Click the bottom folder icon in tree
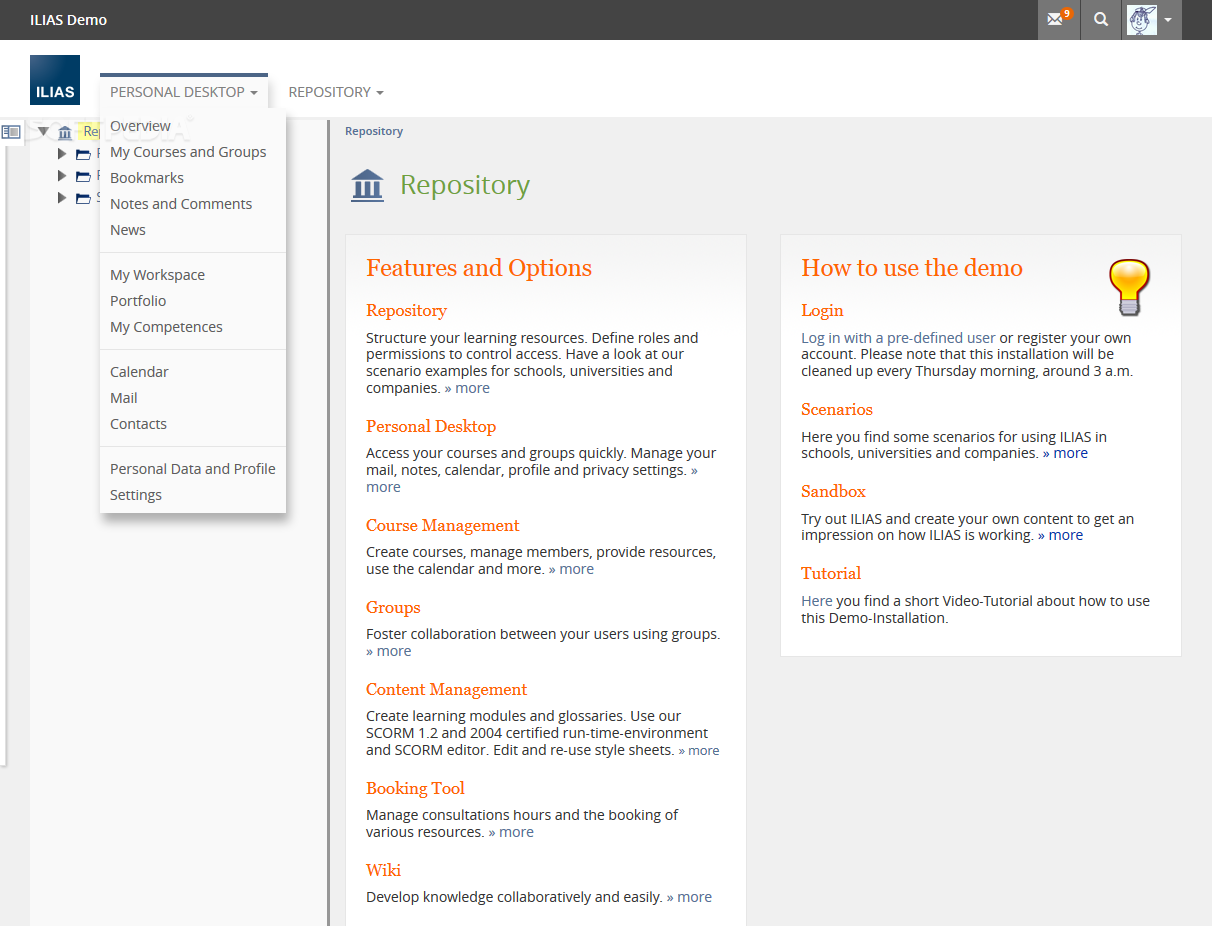The width and height of the screenshot is (1212, 926). pyautogui.click(x=83, y=198)
